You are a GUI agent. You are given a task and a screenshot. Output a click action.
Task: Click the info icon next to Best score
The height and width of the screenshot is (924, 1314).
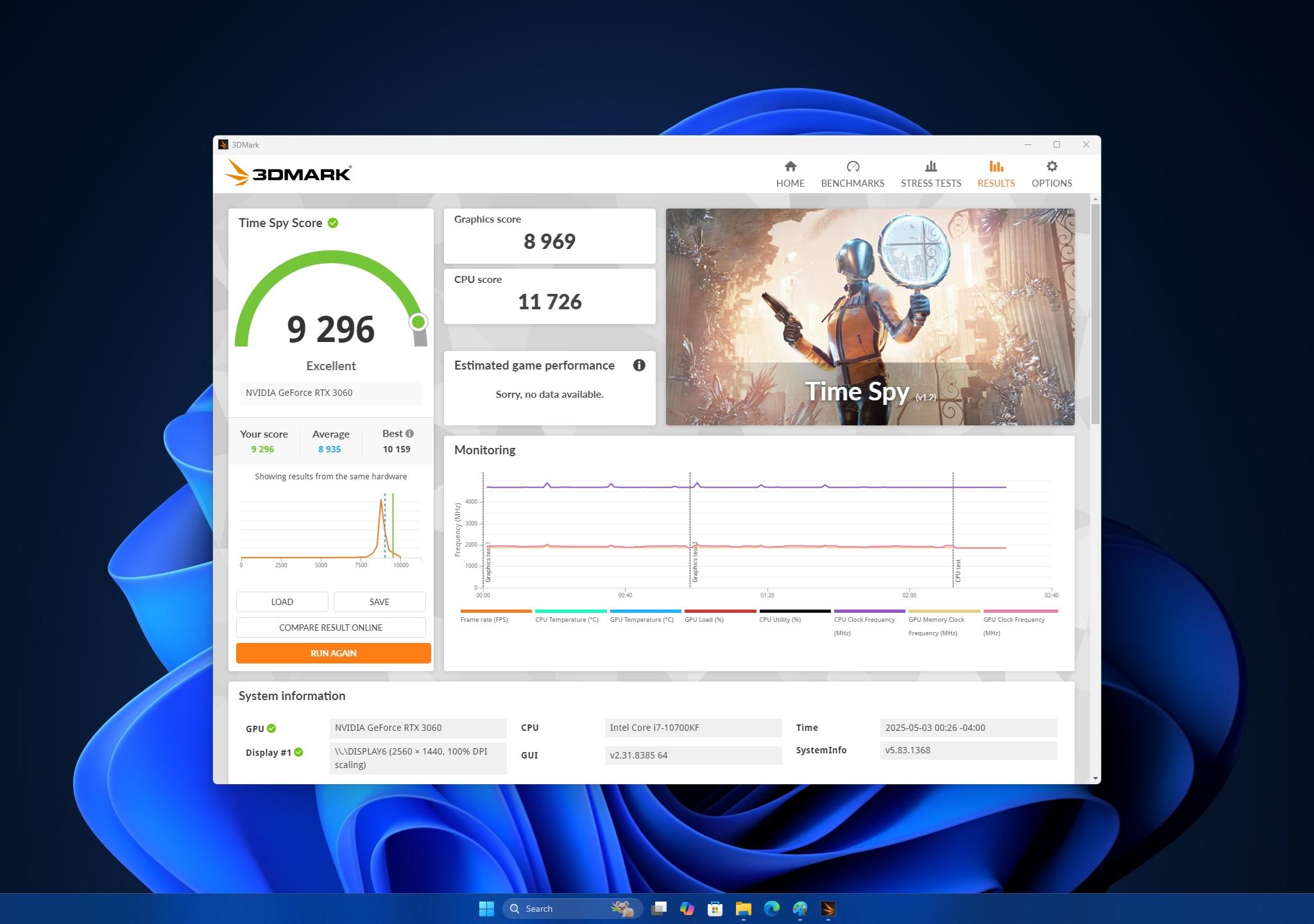(x=409, y=433)
